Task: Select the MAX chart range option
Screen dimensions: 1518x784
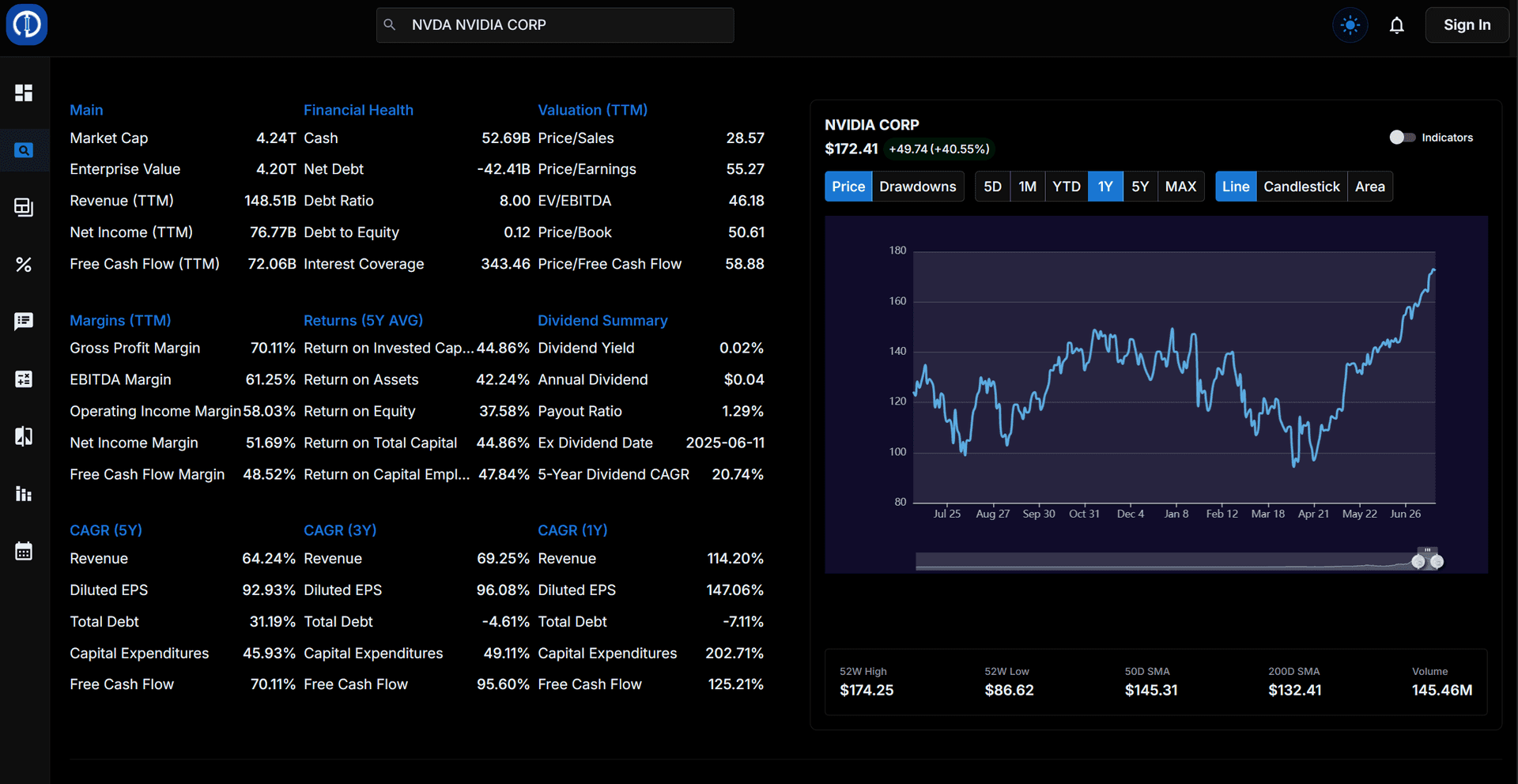Action: (1180, 186)
